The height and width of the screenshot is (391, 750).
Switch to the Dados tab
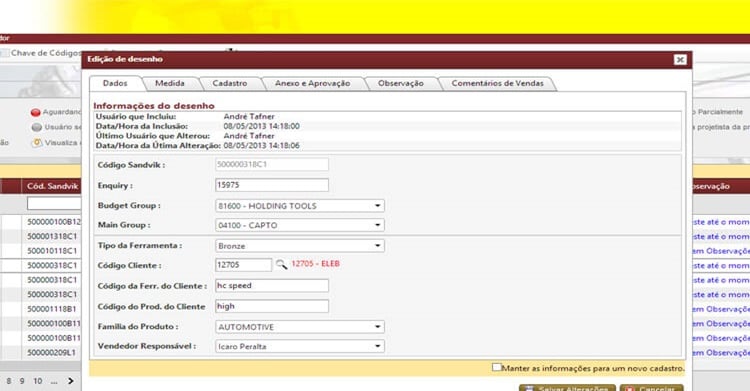point(115,83)
